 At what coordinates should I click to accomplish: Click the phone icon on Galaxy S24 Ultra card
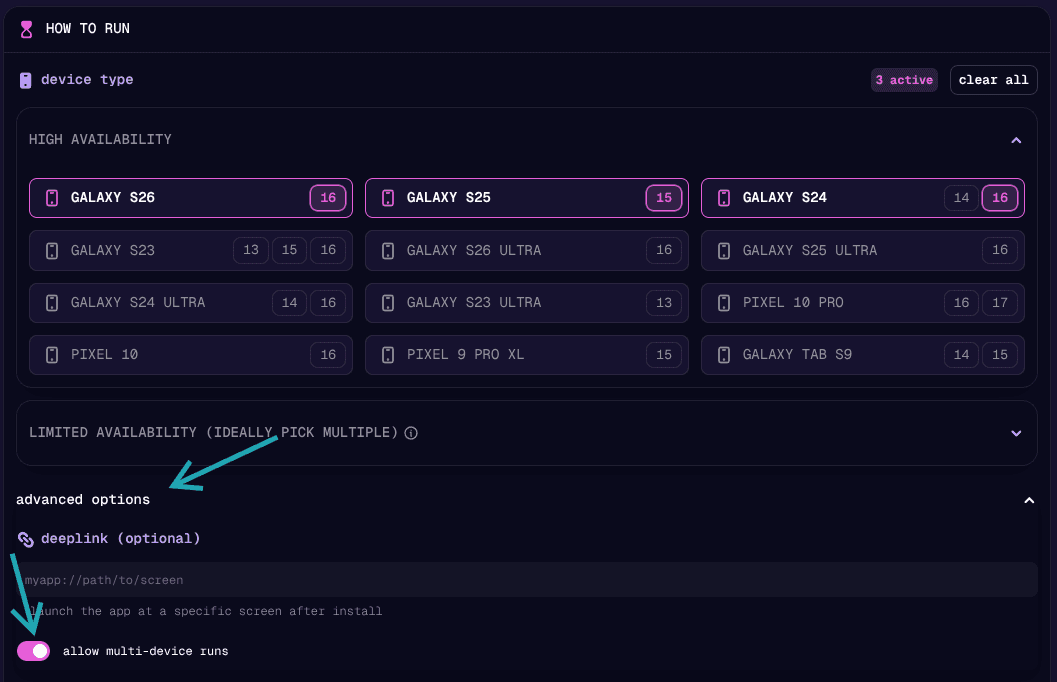(52, 303)
